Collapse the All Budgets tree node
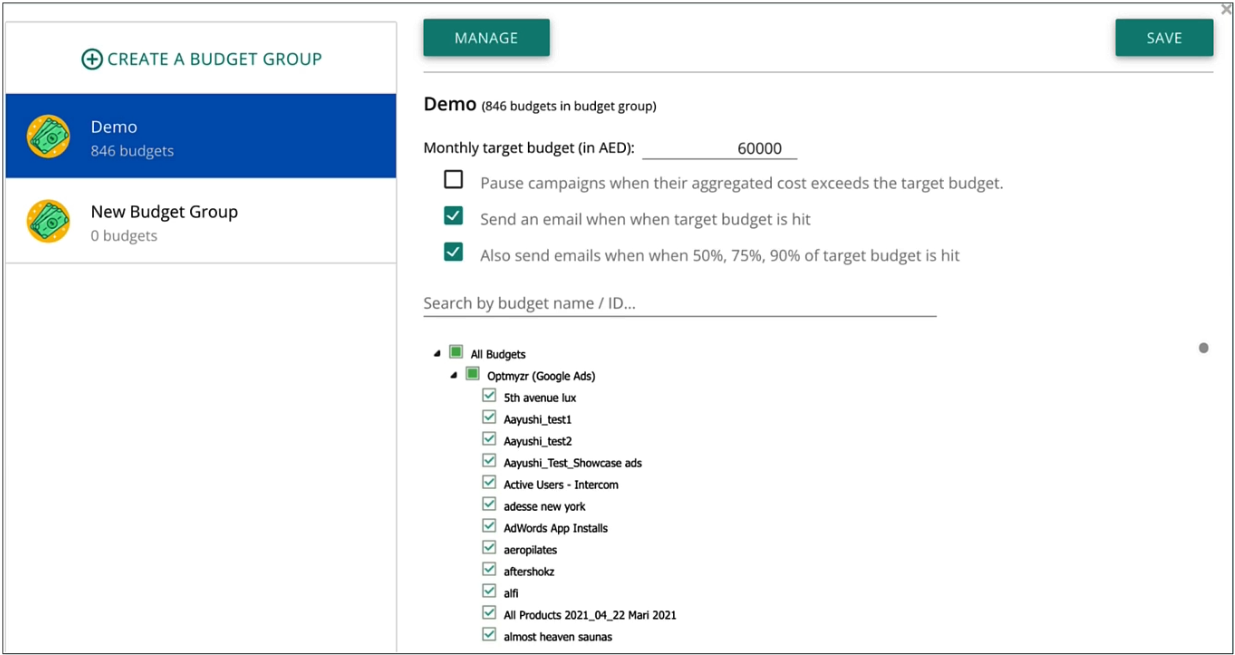The width and height of the screenshot is (1235, 655). pyautogui.click(x=437, y=354)
